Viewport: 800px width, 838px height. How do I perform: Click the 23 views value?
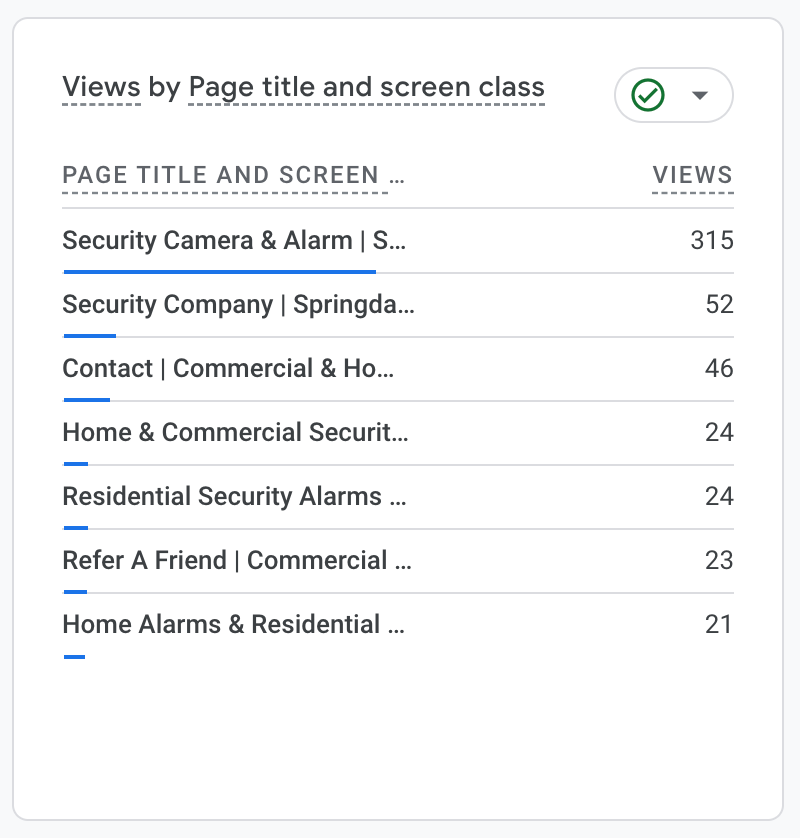click(x=719, y=560)
